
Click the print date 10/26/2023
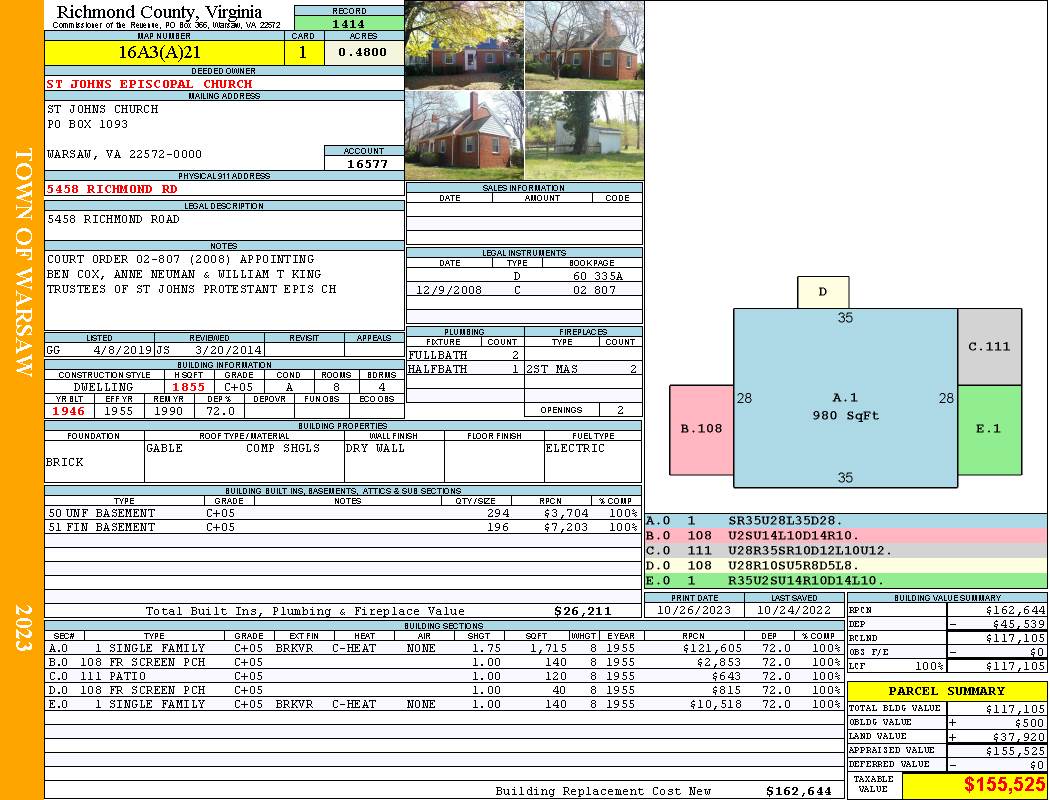(694, 610)
